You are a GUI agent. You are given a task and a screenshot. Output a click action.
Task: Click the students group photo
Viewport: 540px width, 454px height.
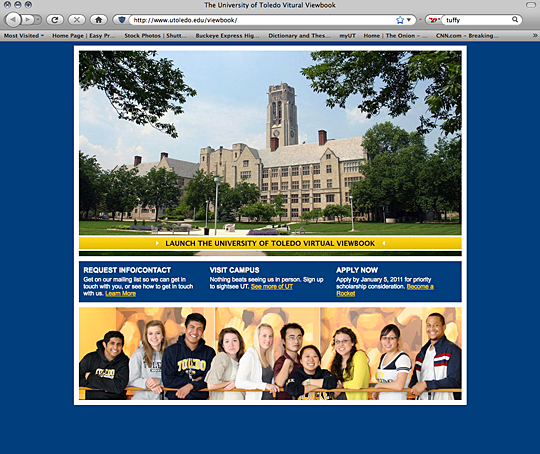coord(270,353)
